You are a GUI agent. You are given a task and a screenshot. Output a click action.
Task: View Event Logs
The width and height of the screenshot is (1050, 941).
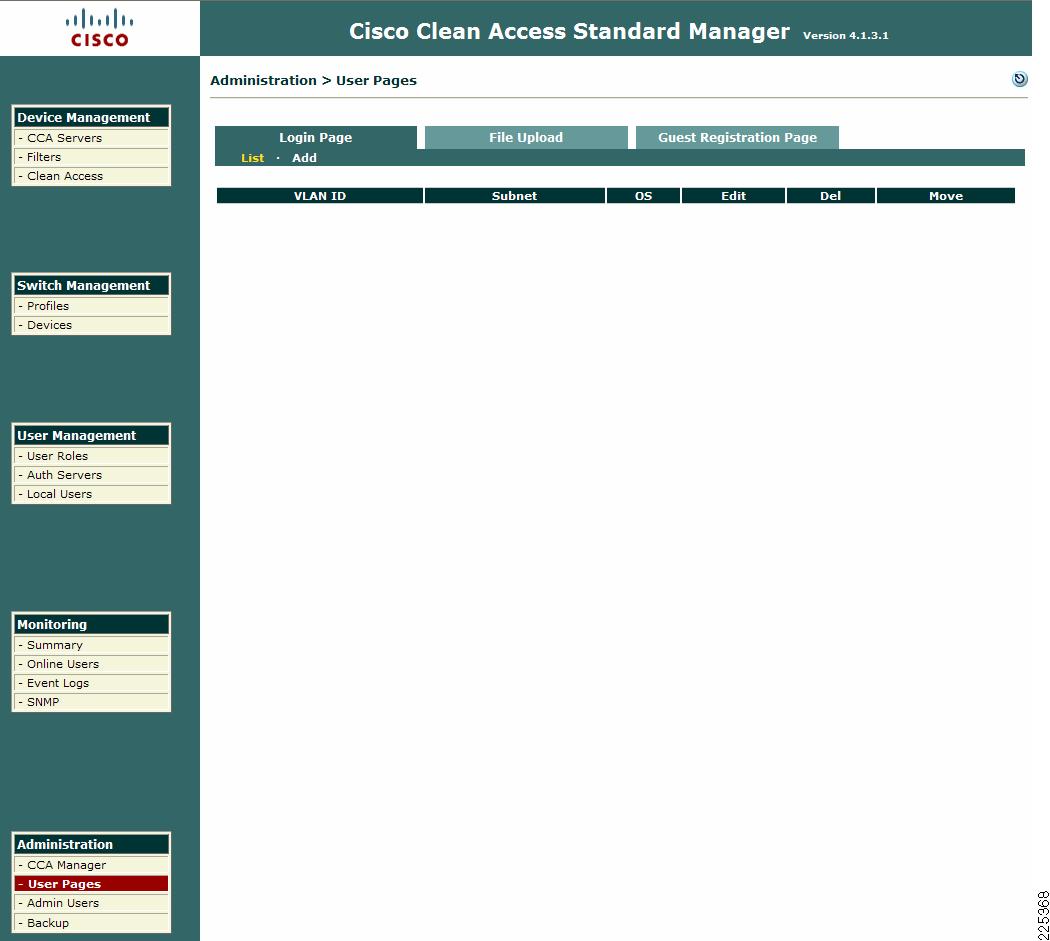(x=92, y=683)
